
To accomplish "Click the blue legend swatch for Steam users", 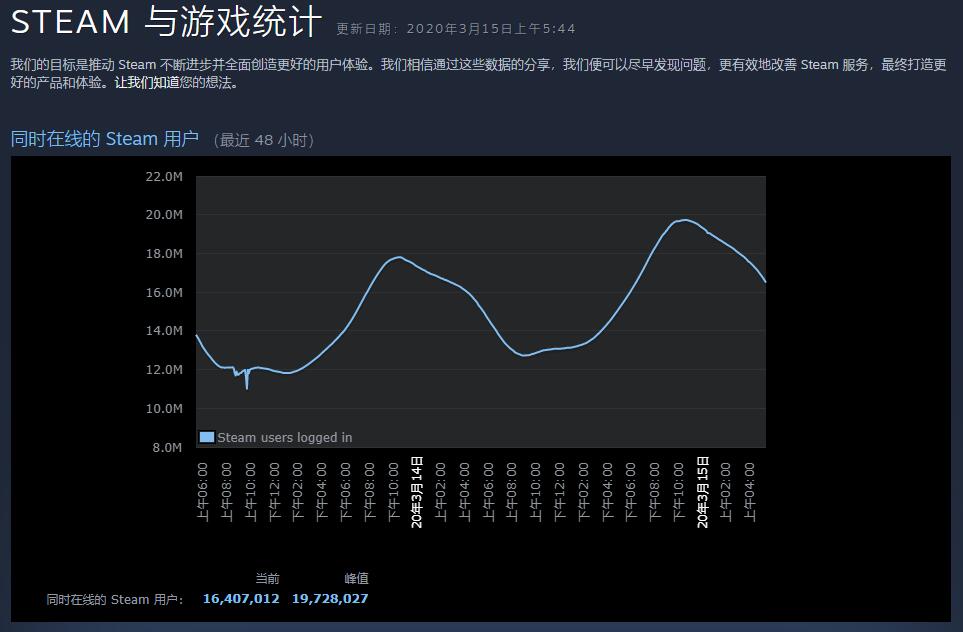I will [x=207, y=437].
